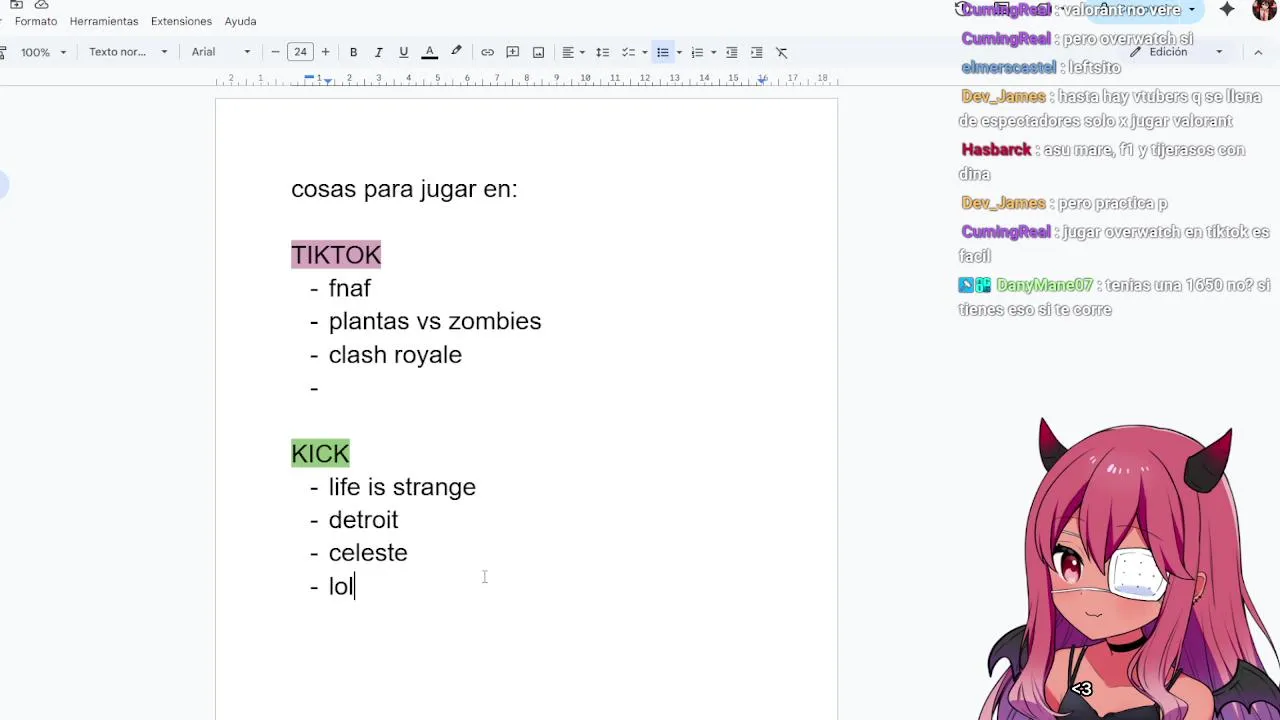Open the highlight color tool

(x=456, y=52)
